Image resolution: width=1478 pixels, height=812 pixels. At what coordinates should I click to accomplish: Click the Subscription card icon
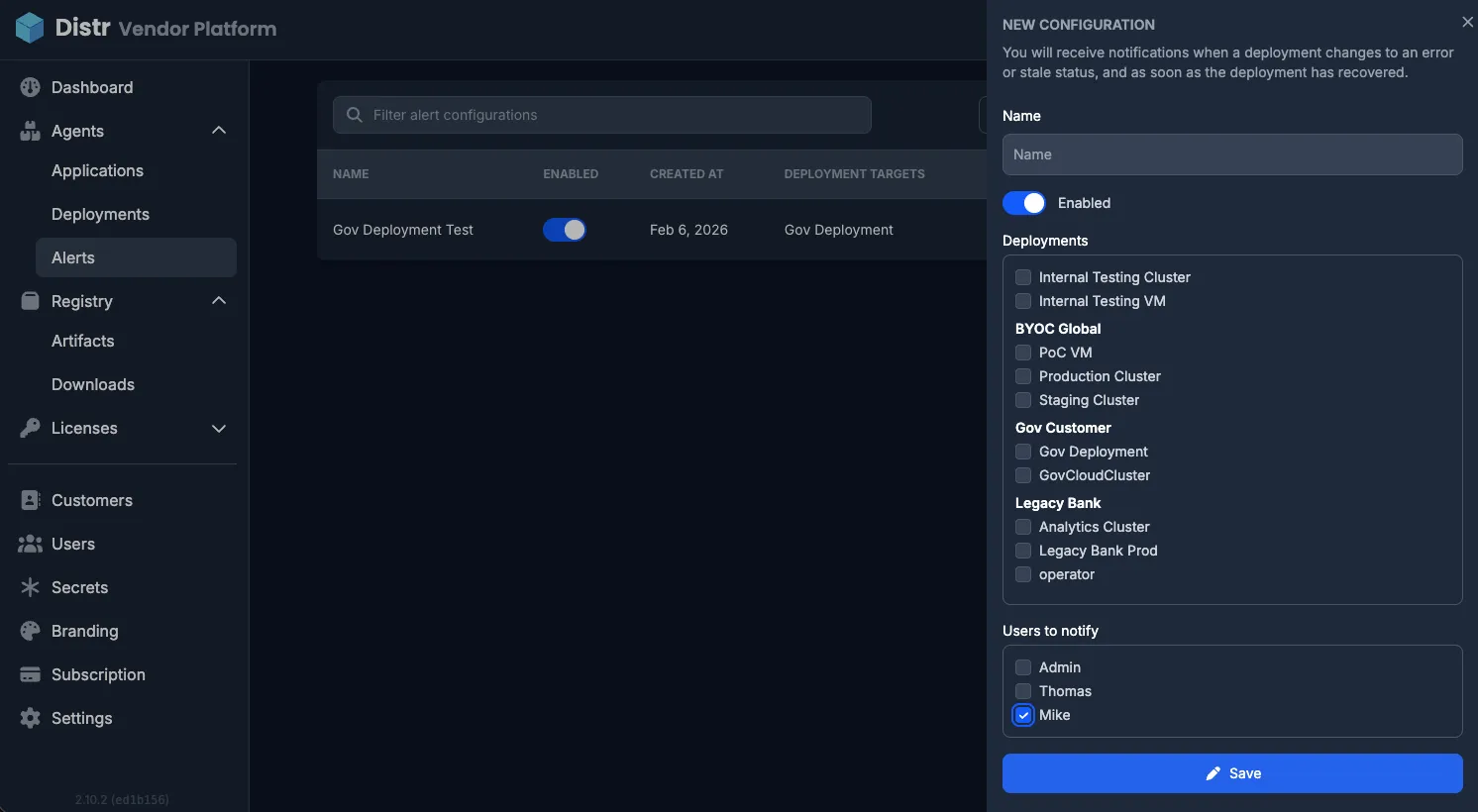29,674
